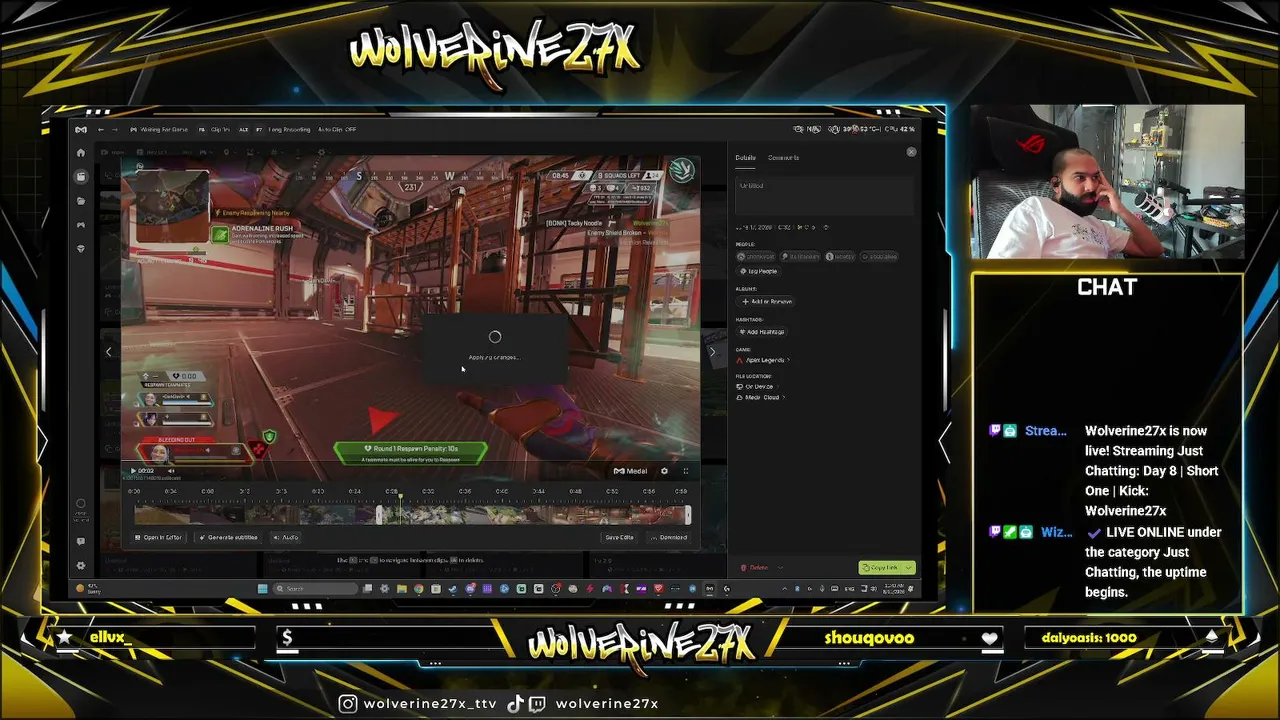Click the TikTok icon in the stream footer
1280x720 pixels.
pos(516,703)
